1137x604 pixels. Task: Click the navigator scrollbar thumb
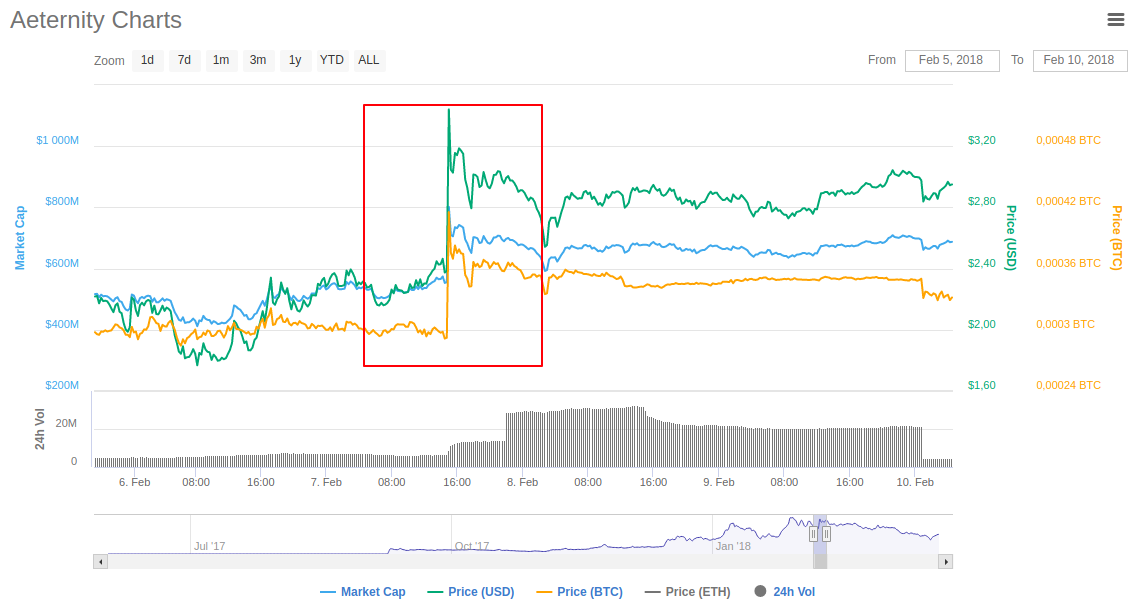(820, 561)
